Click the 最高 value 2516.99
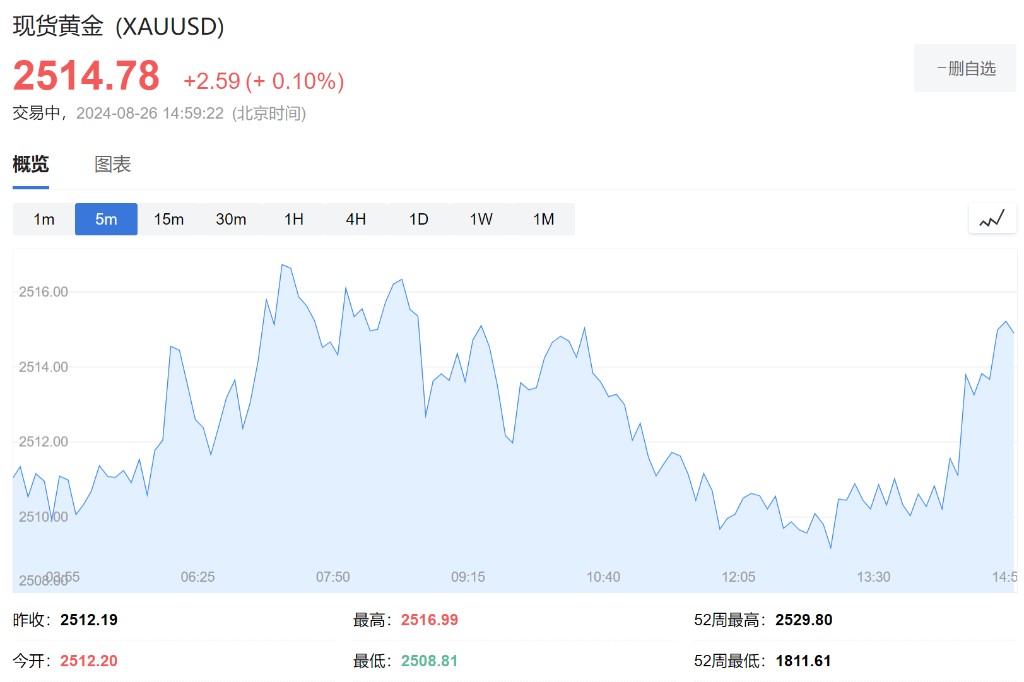The image size is (1024, 682). (x=429, y=620)
